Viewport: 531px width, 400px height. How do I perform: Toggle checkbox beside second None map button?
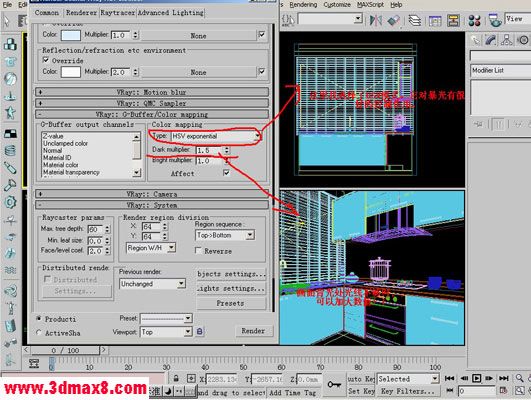click(262, 71)
